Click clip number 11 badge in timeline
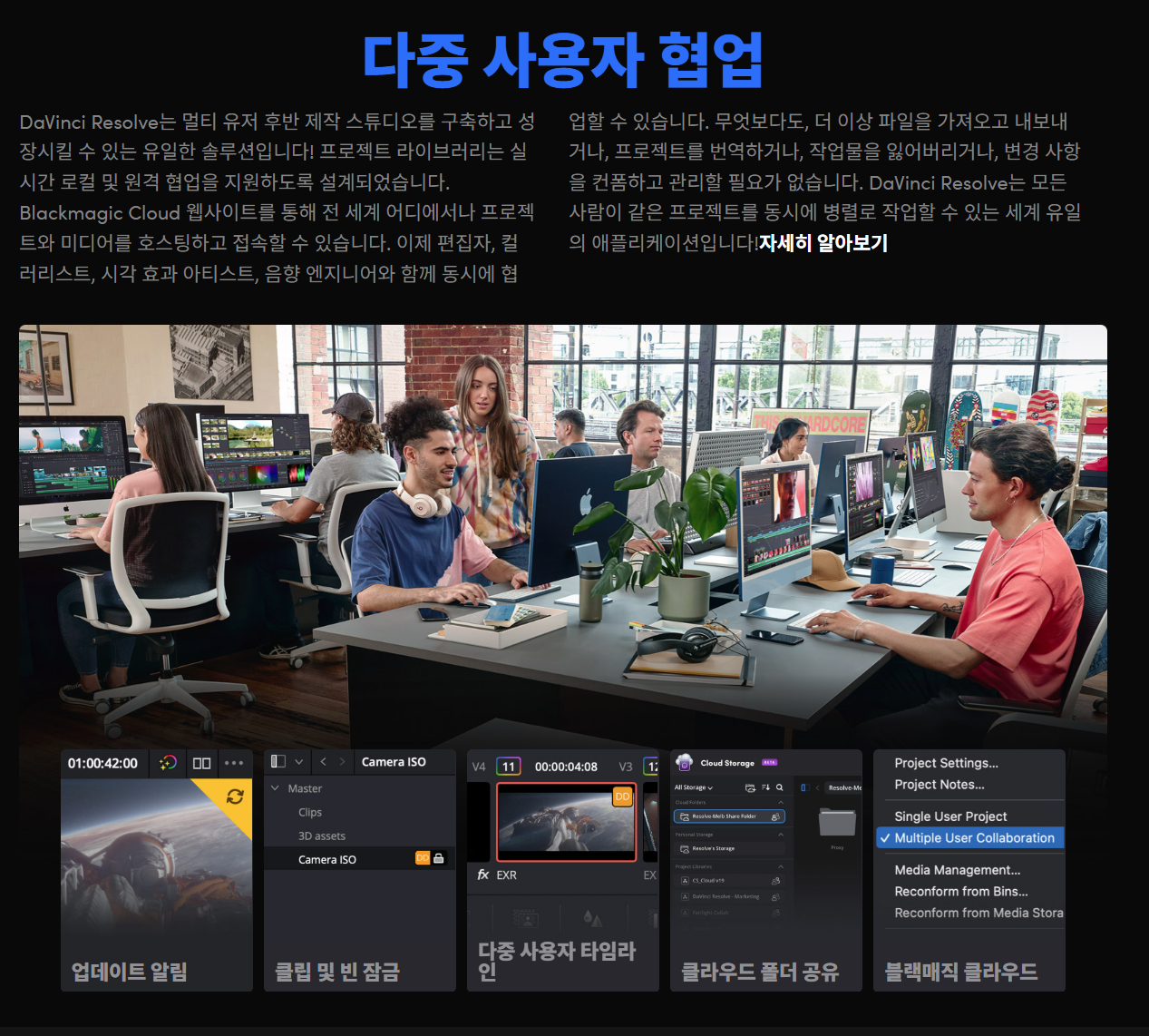 pyautogui.click(x=509, y=767)
